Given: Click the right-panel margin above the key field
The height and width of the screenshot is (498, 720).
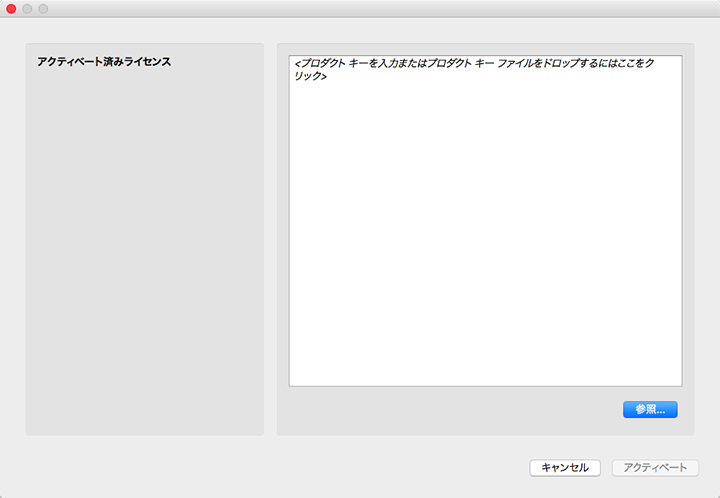Looking at the screenshot, I should coord(485,49).
